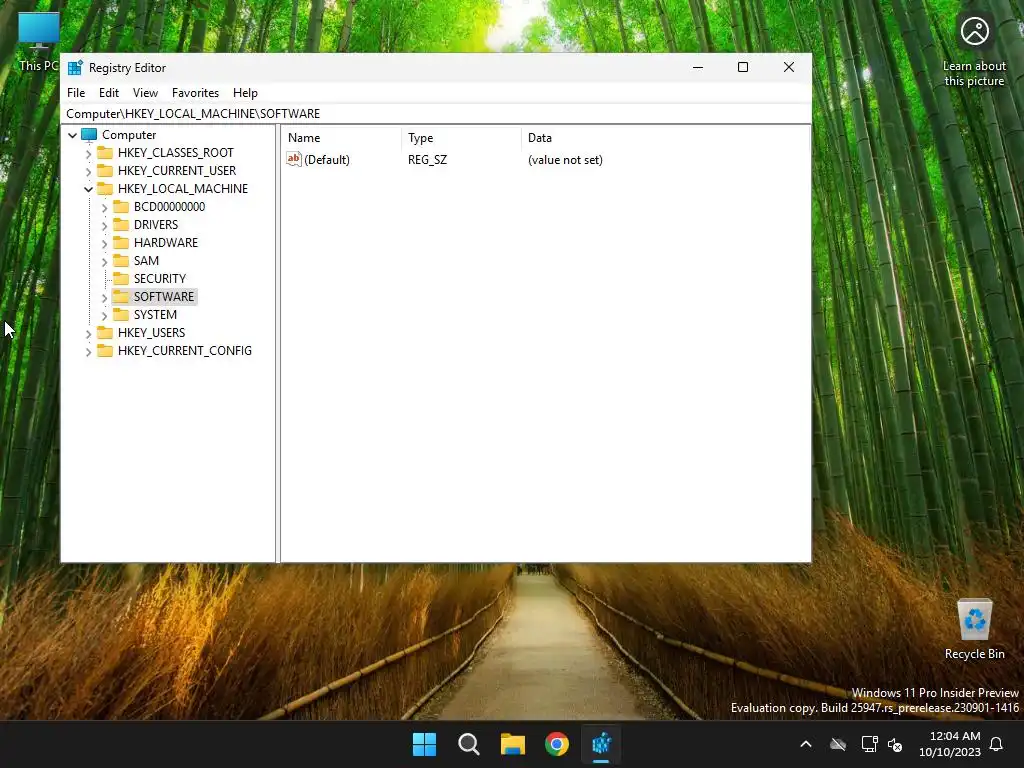Screen dimensions: 1024x768
Task: Open the clock and date flyout
Action: pos(950,744)
